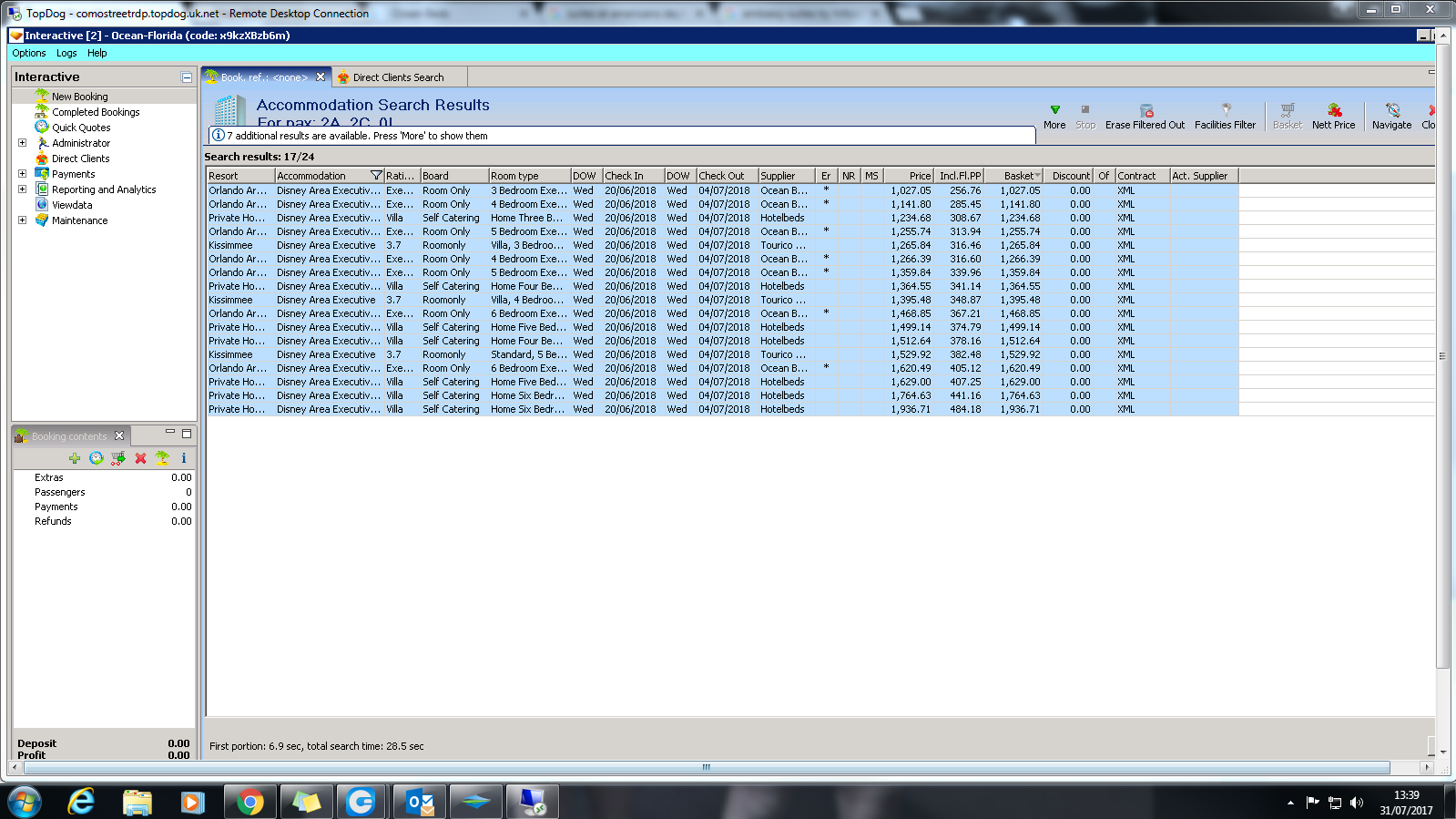Click the palm tree icon in Booking contents toolbar

pyautogui.click(x=162, y=458)
